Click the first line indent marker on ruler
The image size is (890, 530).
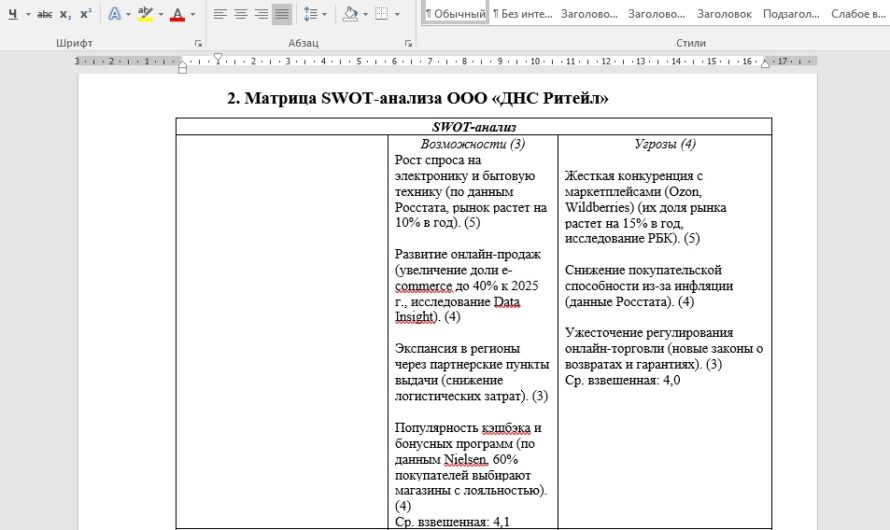point(217,57)
